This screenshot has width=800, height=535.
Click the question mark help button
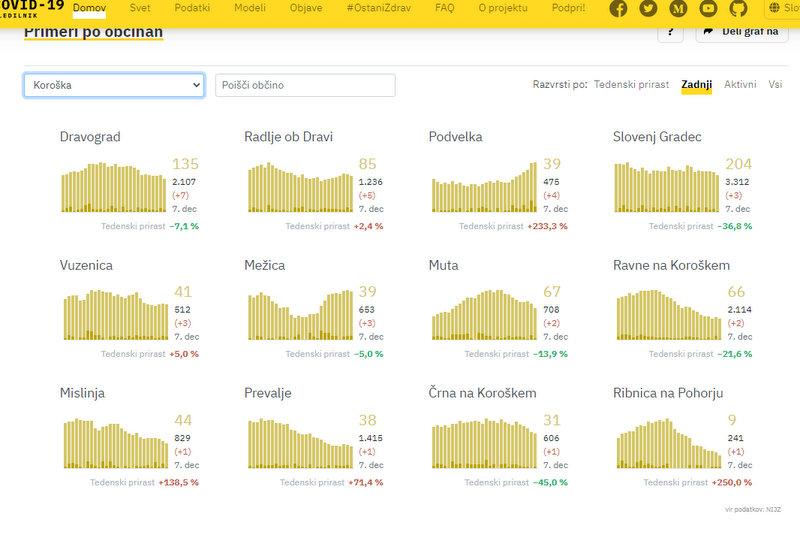coord(670,31)
